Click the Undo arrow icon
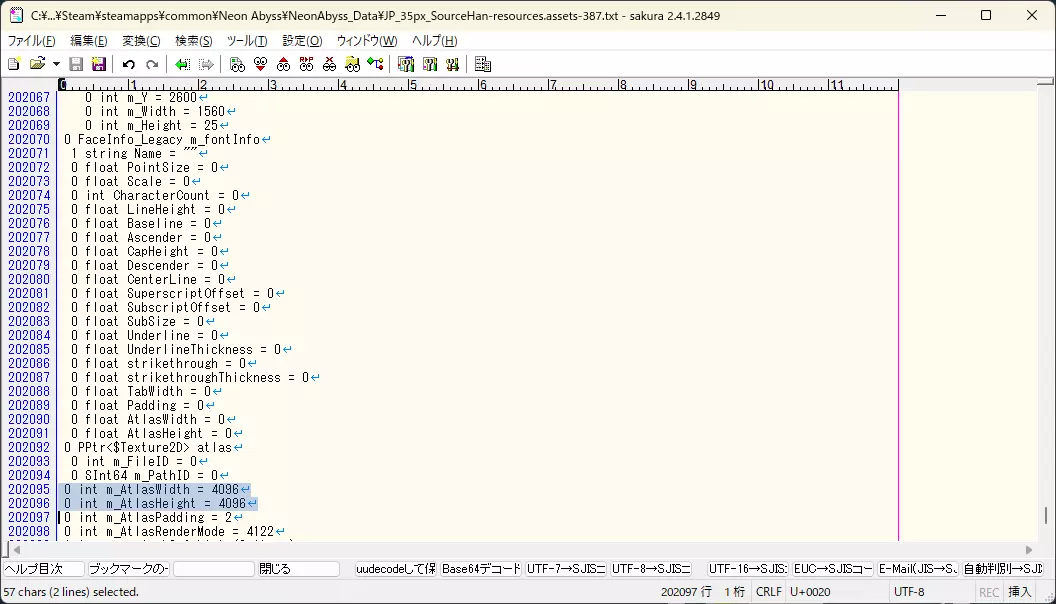1056x604 pixels. tap(129, 64)
